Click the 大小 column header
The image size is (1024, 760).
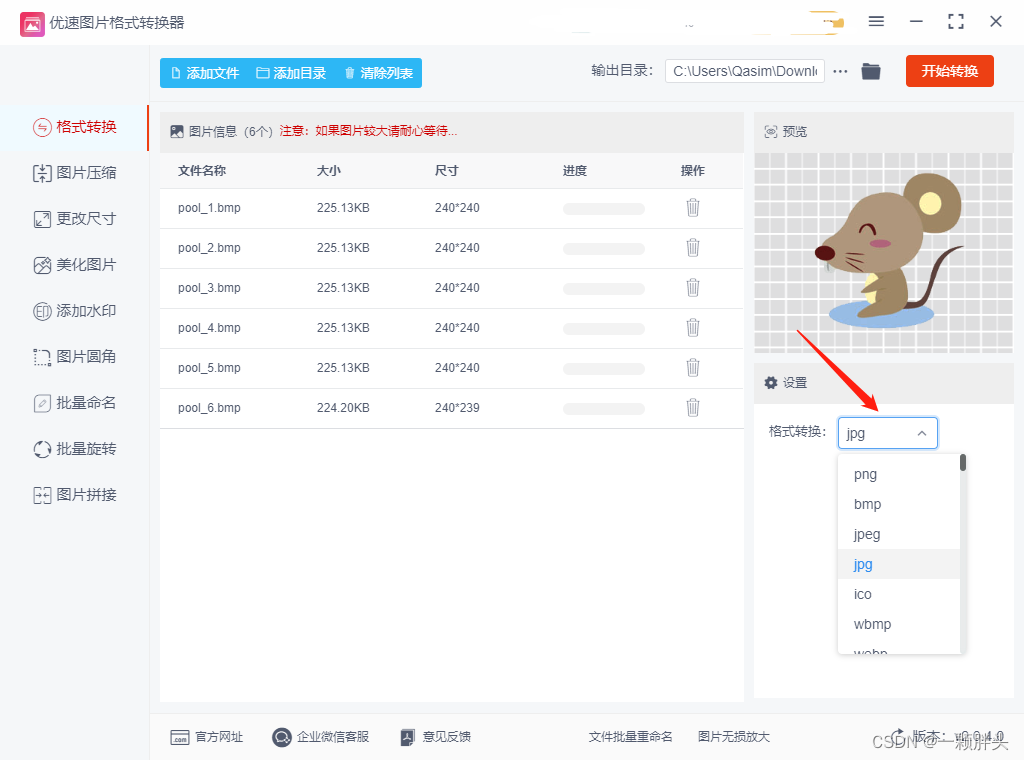click(x=328, y=170)
